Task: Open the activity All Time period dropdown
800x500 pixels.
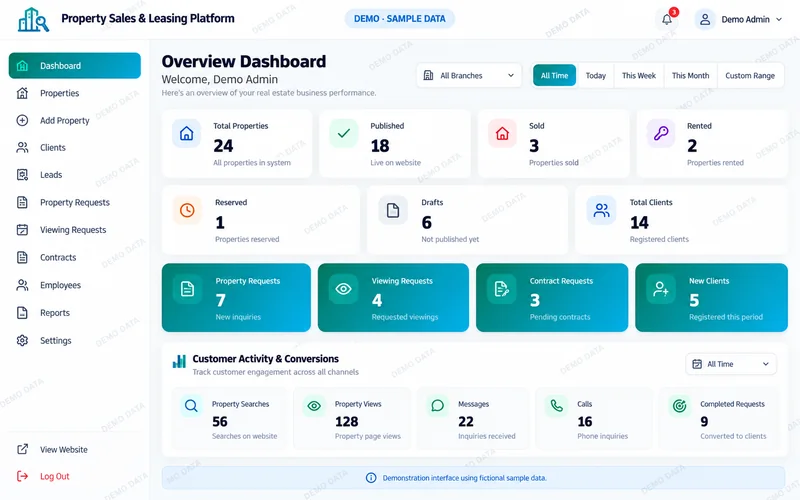Action: [731, 364]
